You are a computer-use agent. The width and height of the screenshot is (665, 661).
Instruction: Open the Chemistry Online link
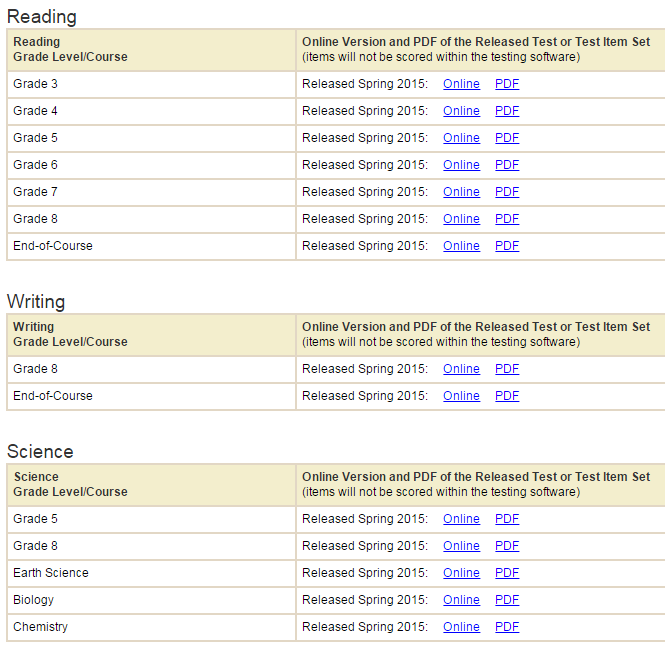click(x=461, y=627)
